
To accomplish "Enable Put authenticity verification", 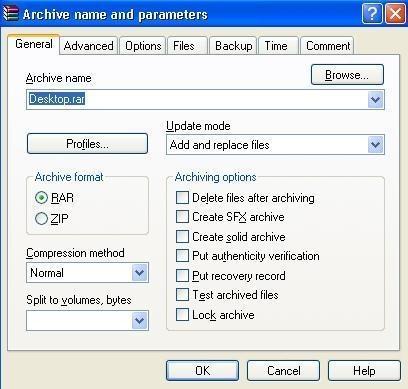I will [x=182, y=256].
